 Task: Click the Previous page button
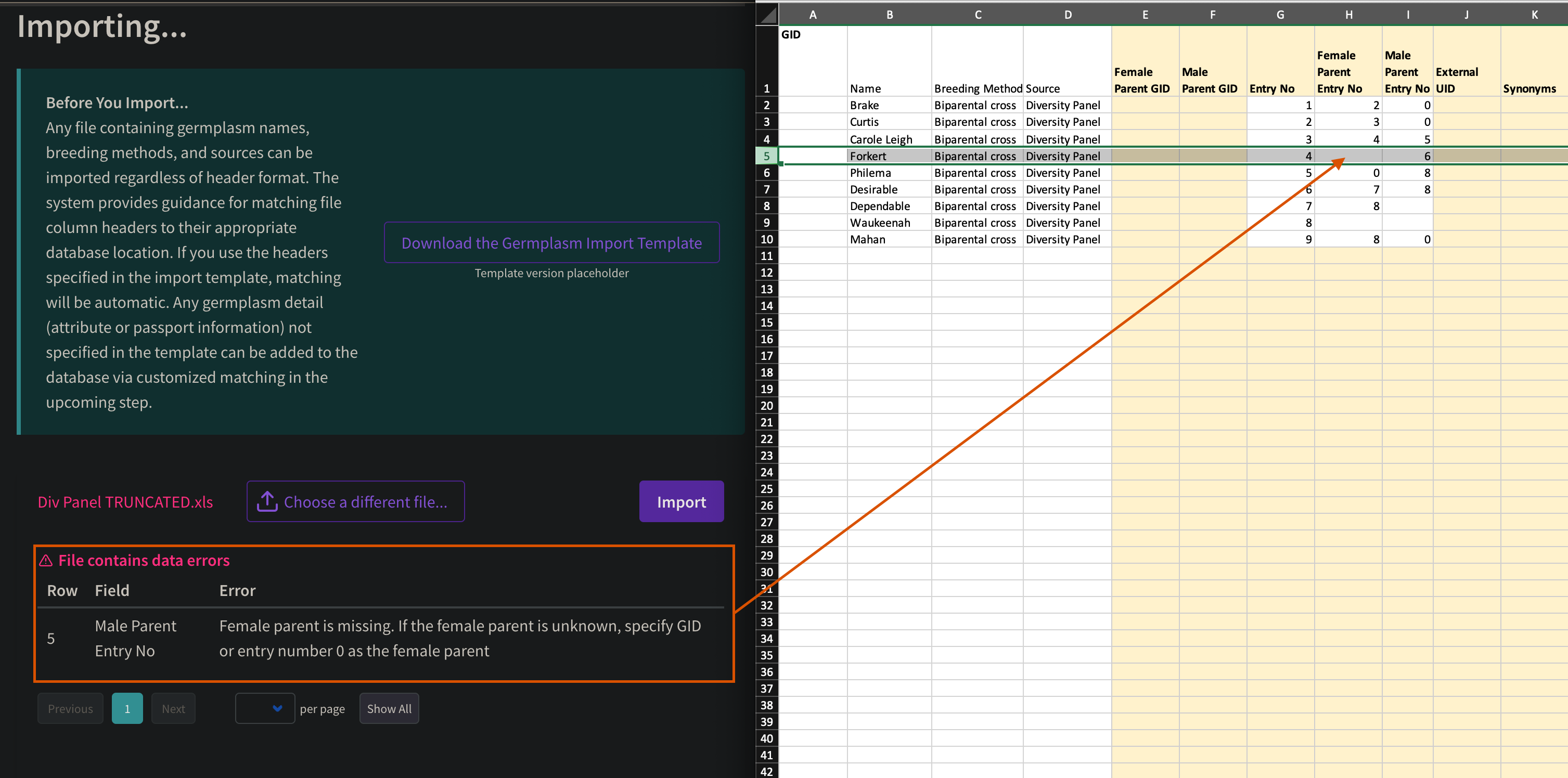click(x=71, y=708)
